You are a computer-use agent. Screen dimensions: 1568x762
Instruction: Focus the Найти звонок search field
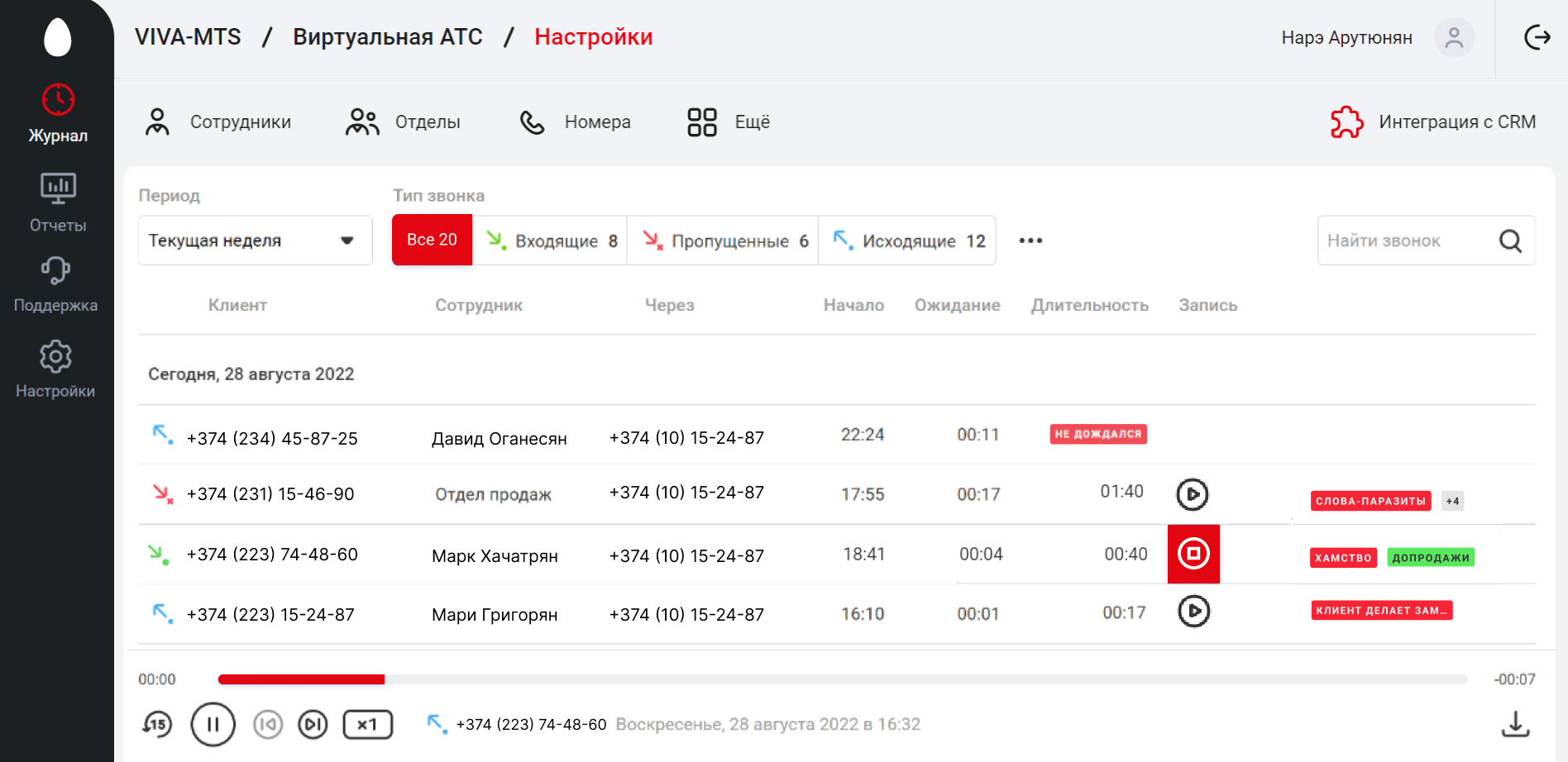pos(1406,241)
